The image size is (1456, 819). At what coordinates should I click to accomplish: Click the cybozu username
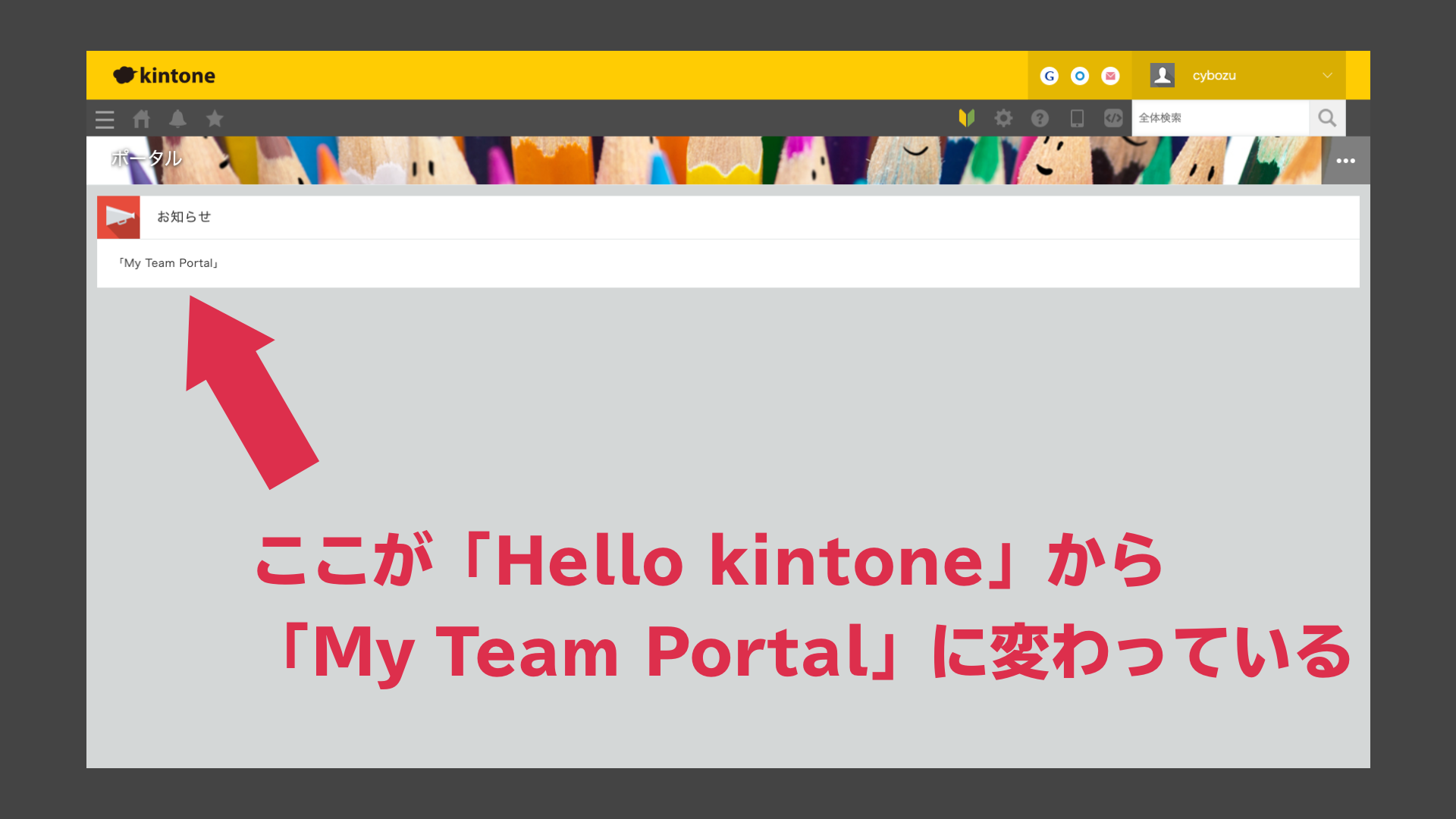pos(1213,76)
